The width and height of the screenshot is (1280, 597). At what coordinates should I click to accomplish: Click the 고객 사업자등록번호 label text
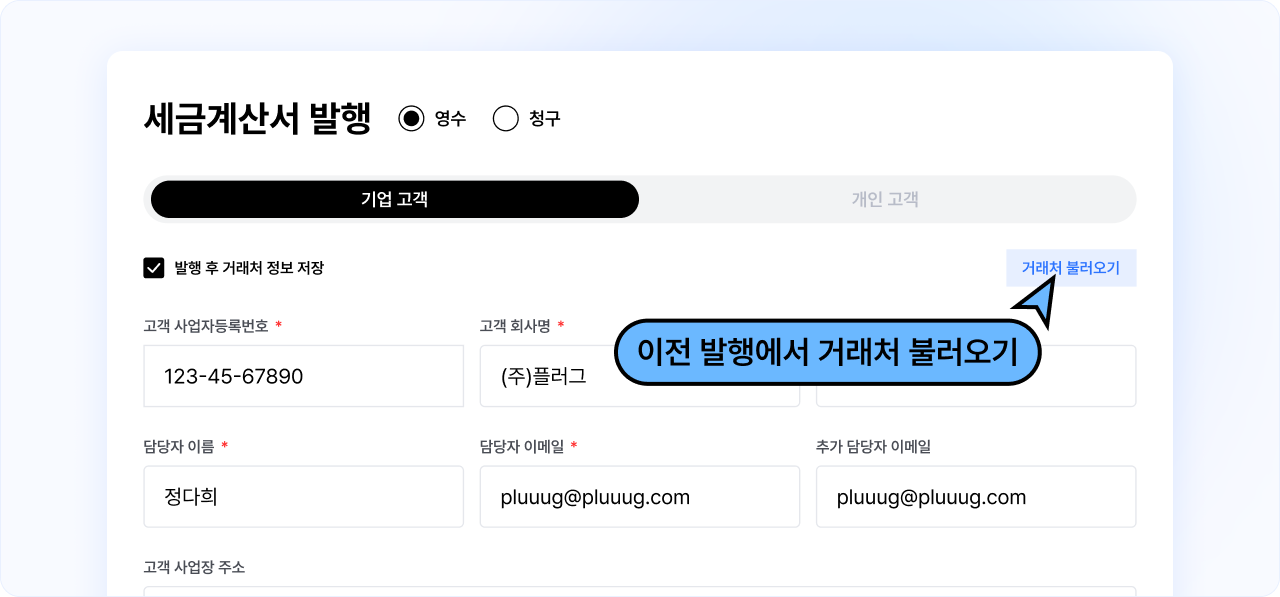[x=206, y=326]
